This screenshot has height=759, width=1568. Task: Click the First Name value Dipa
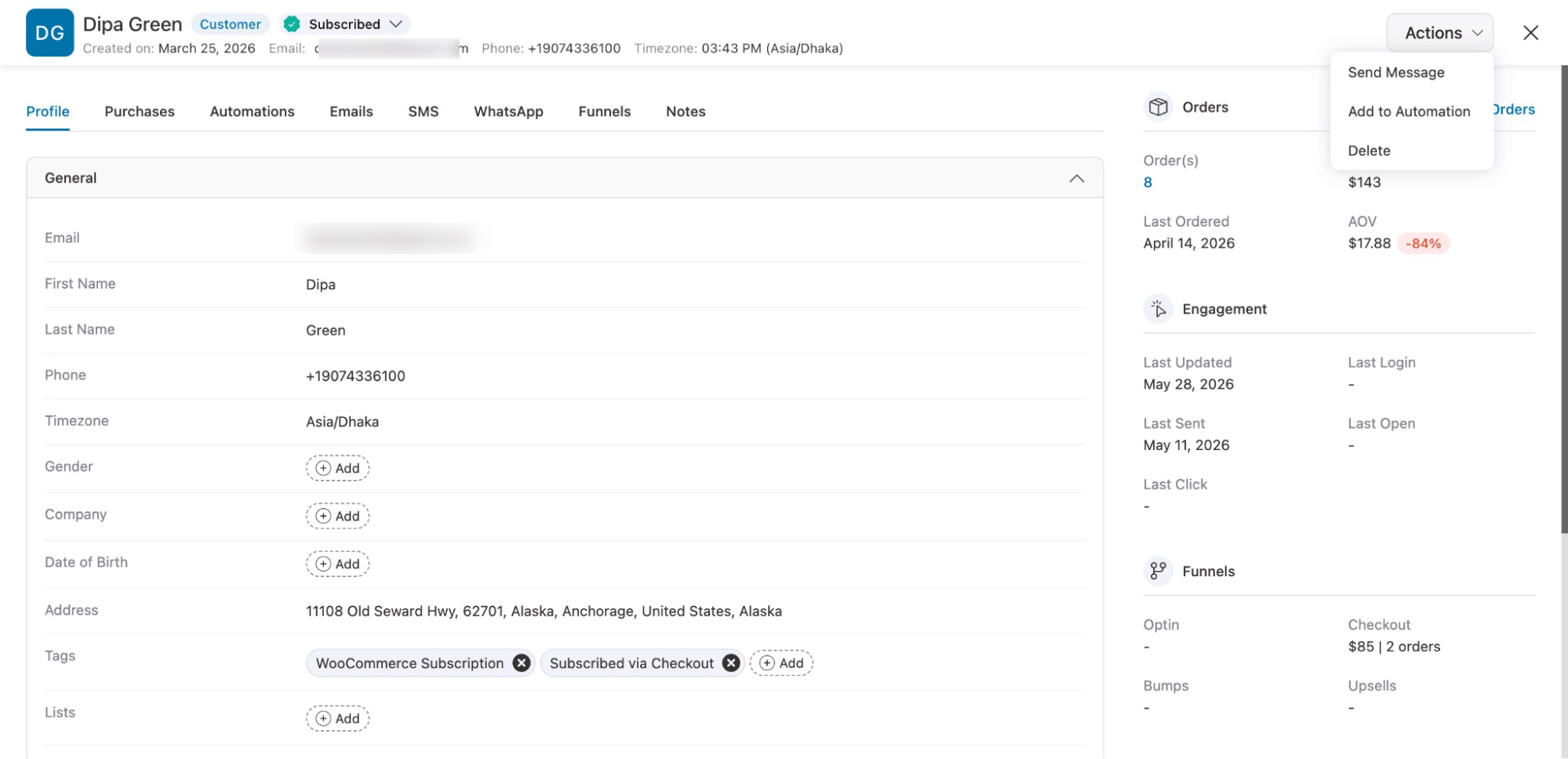[321, 285]
